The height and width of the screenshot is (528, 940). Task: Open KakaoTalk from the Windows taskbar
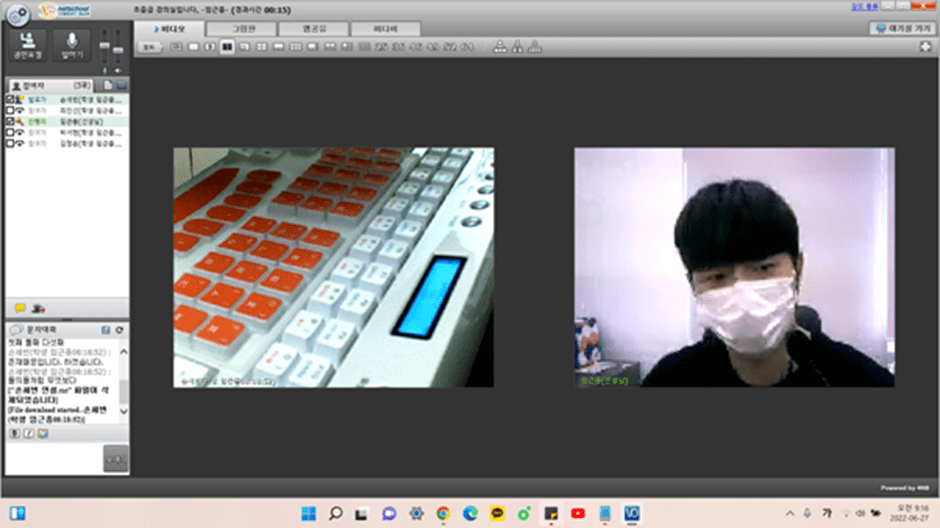(497, 513)
